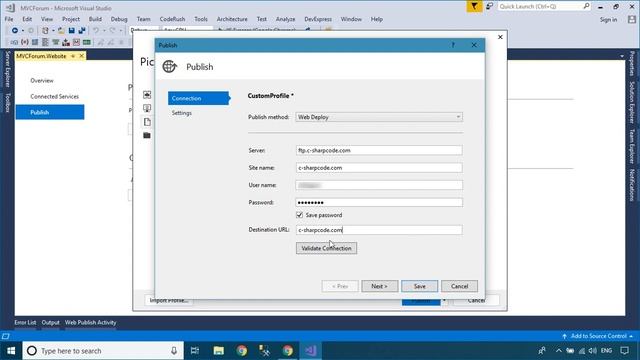
Task: Click the Password input field
Action: (379, 202)
